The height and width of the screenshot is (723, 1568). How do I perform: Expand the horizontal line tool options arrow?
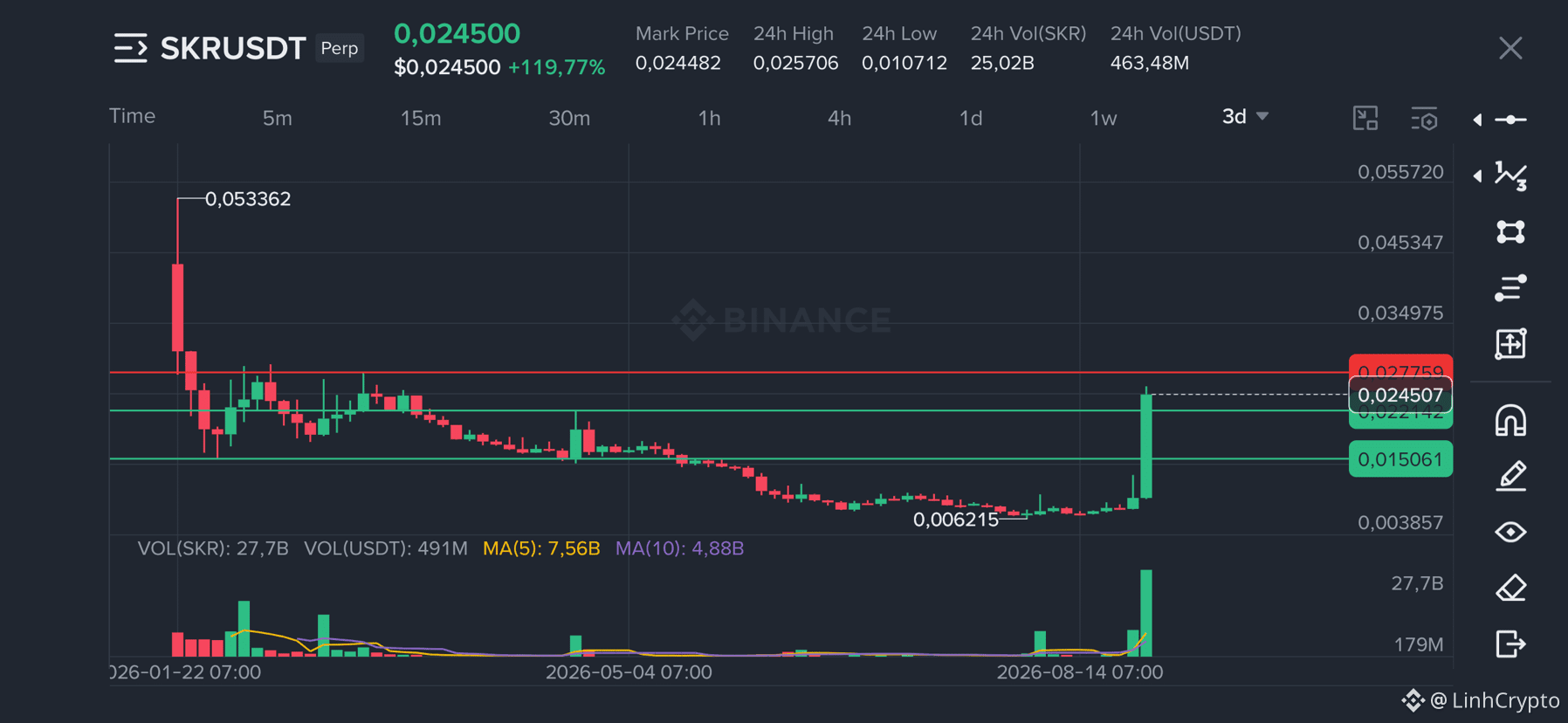coord(1477,120)
